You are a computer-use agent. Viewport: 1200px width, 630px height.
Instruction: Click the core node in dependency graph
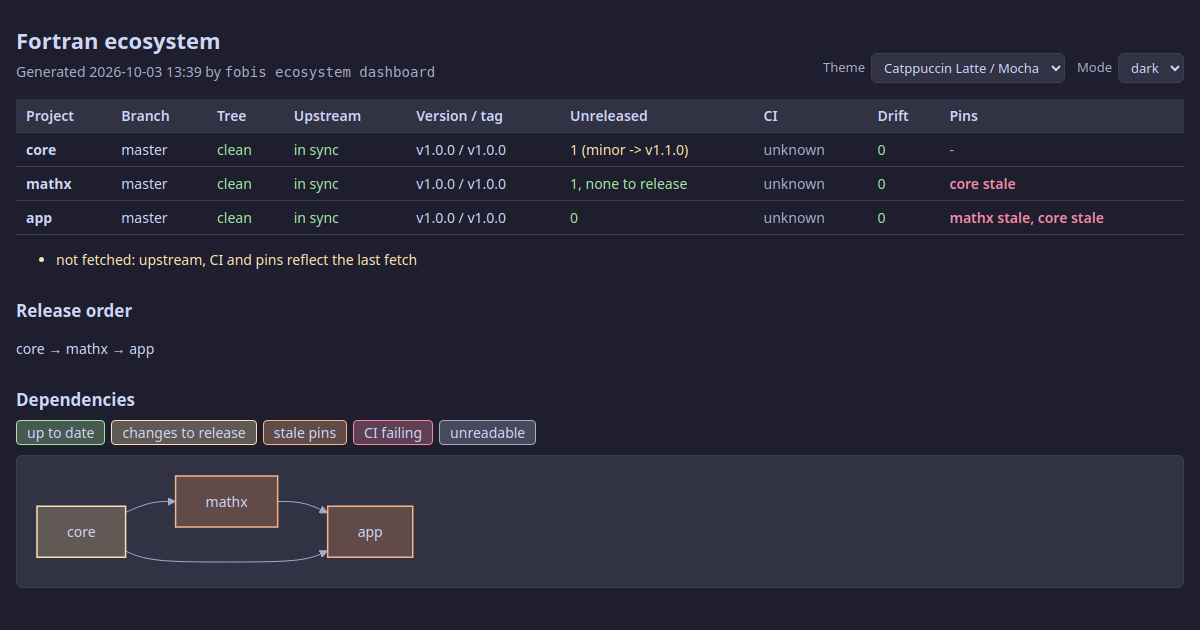(x=81, y=532)
